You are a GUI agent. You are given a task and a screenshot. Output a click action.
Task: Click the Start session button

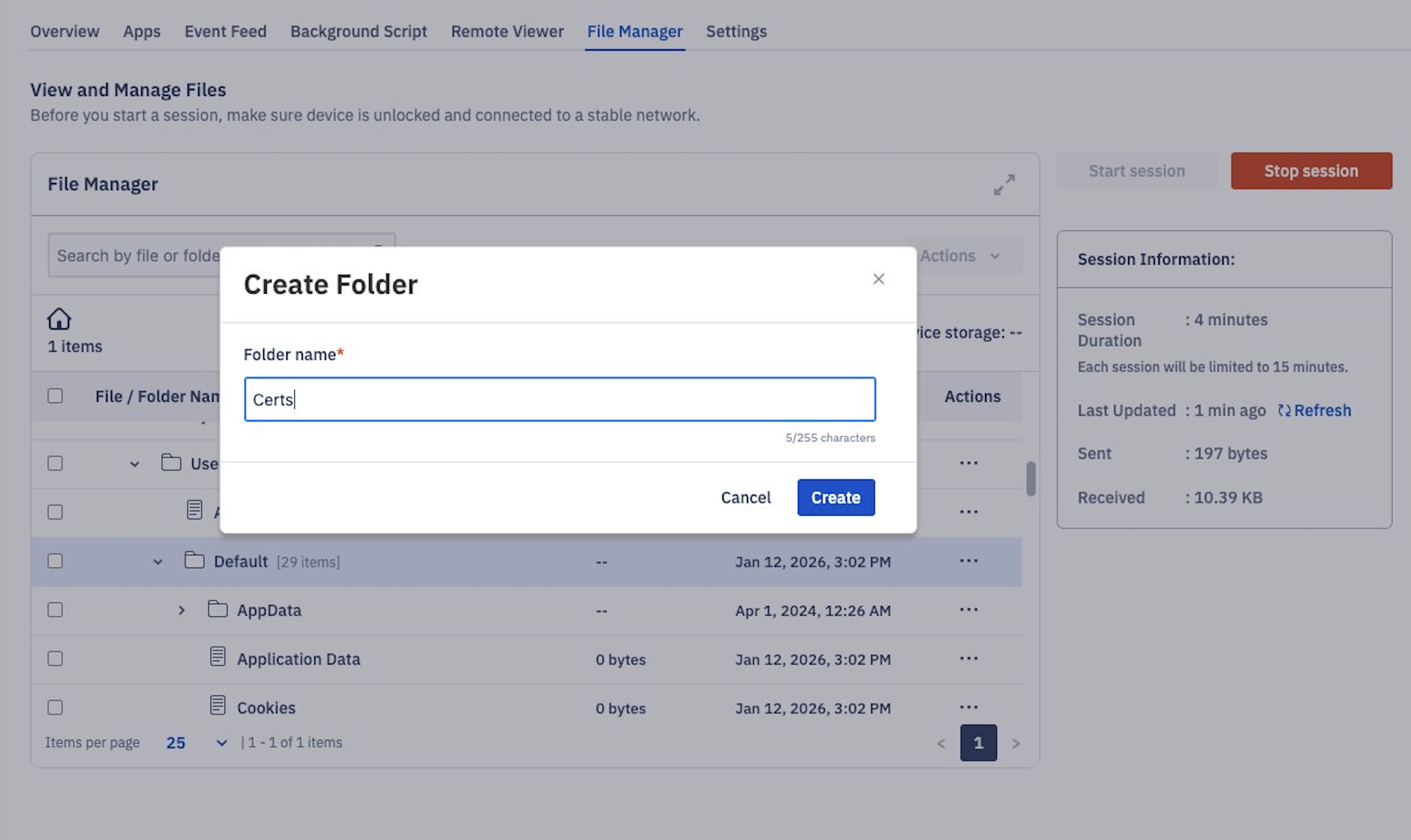[1137, 171]
